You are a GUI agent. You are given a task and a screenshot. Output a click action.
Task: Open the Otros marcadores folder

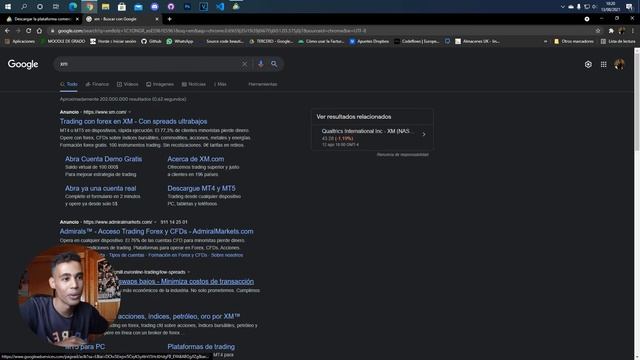click(573, 41)
